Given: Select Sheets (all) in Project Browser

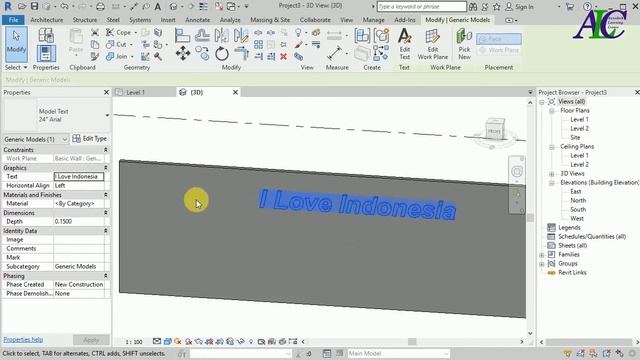Looking at the screenshot, I should click(573, 245).
